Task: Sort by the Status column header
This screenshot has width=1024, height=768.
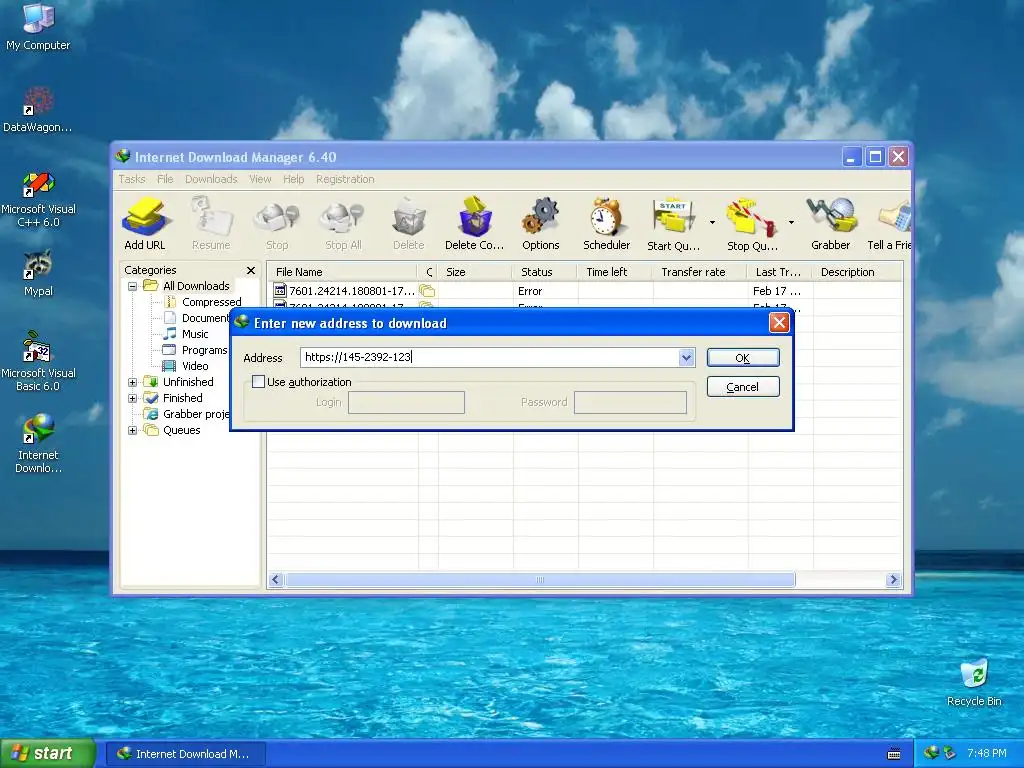Action: tap(545, 272)
